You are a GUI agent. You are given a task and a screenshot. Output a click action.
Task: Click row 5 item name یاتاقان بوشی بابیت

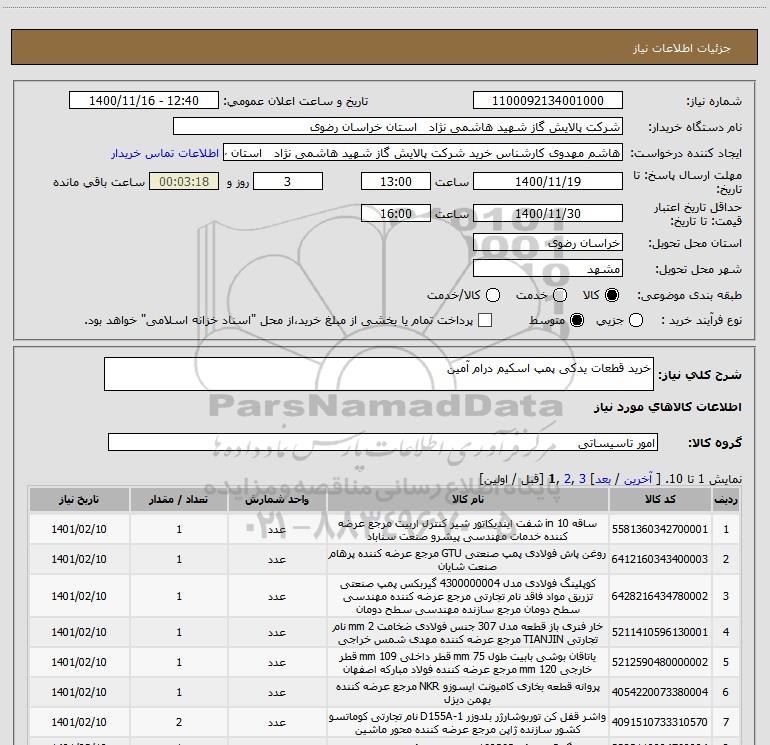point(468,663)
